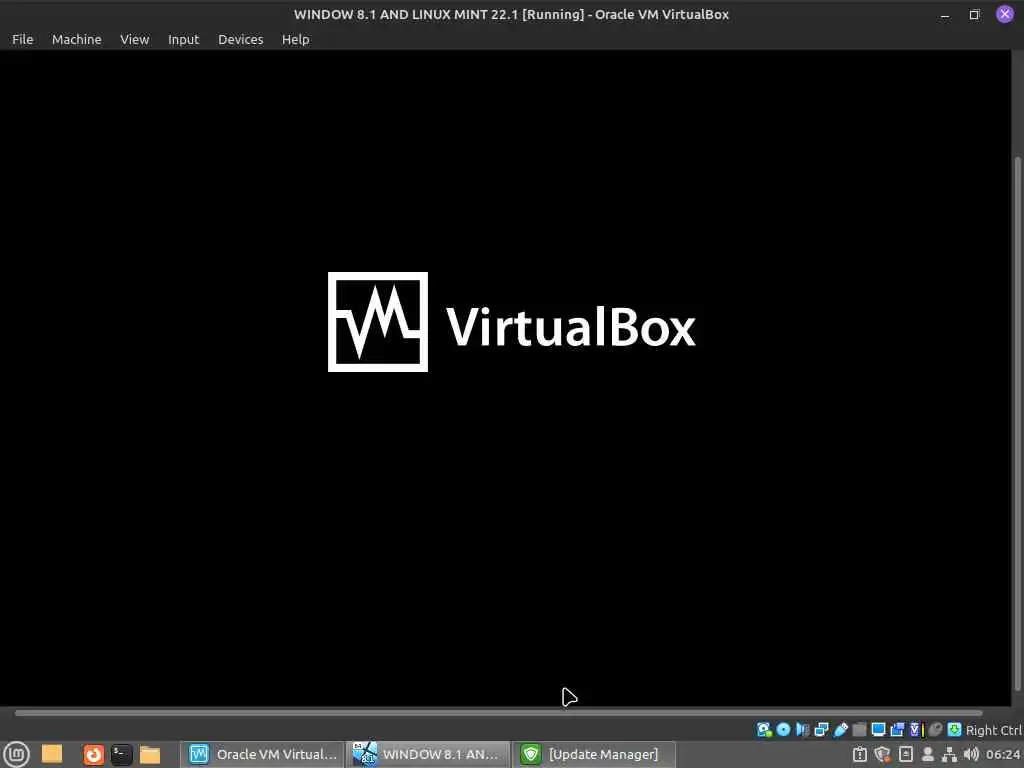Click the mouse integration status icon
Viewport: 1024px width, 768px height.
tap(936, 729)
